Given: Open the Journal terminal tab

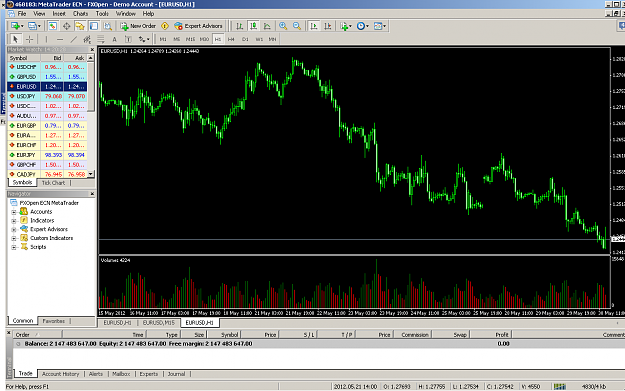Looking at the screenshot, I should [176, 374].
